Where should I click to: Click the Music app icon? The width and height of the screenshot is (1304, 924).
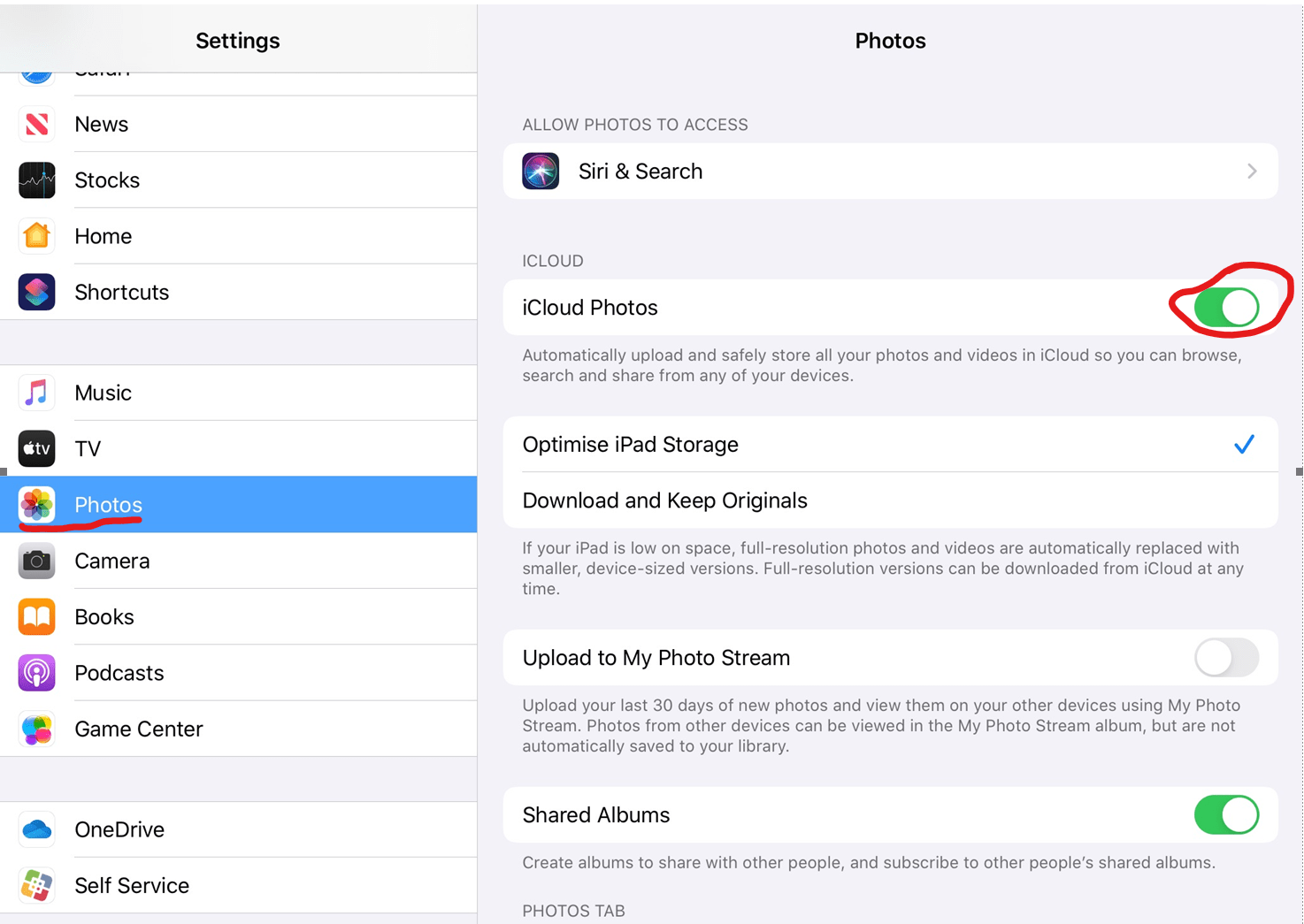pos(36,393)
